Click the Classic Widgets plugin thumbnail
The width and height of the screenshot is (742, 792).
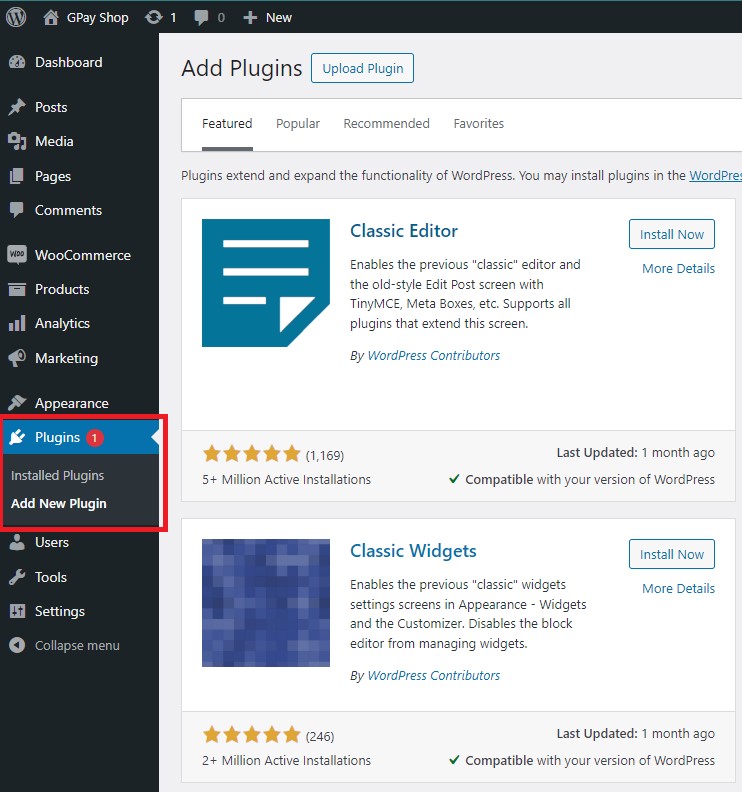coord(266,603)
